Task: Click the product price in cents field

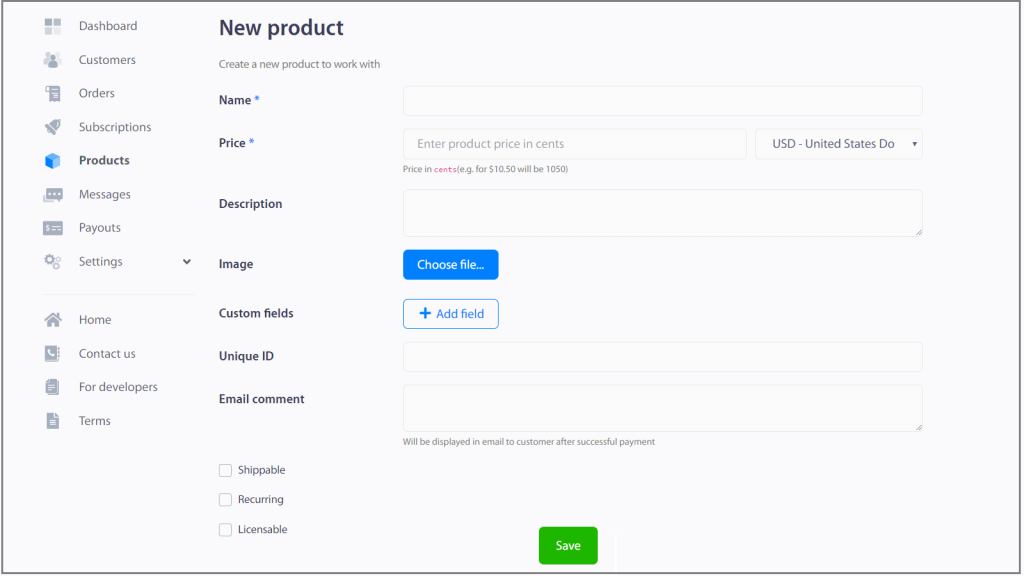Action: [575, 144]
